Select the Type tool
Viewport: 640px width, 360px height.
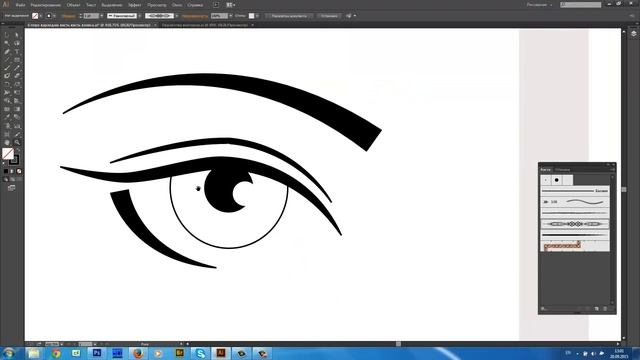(x=17, y=51)
